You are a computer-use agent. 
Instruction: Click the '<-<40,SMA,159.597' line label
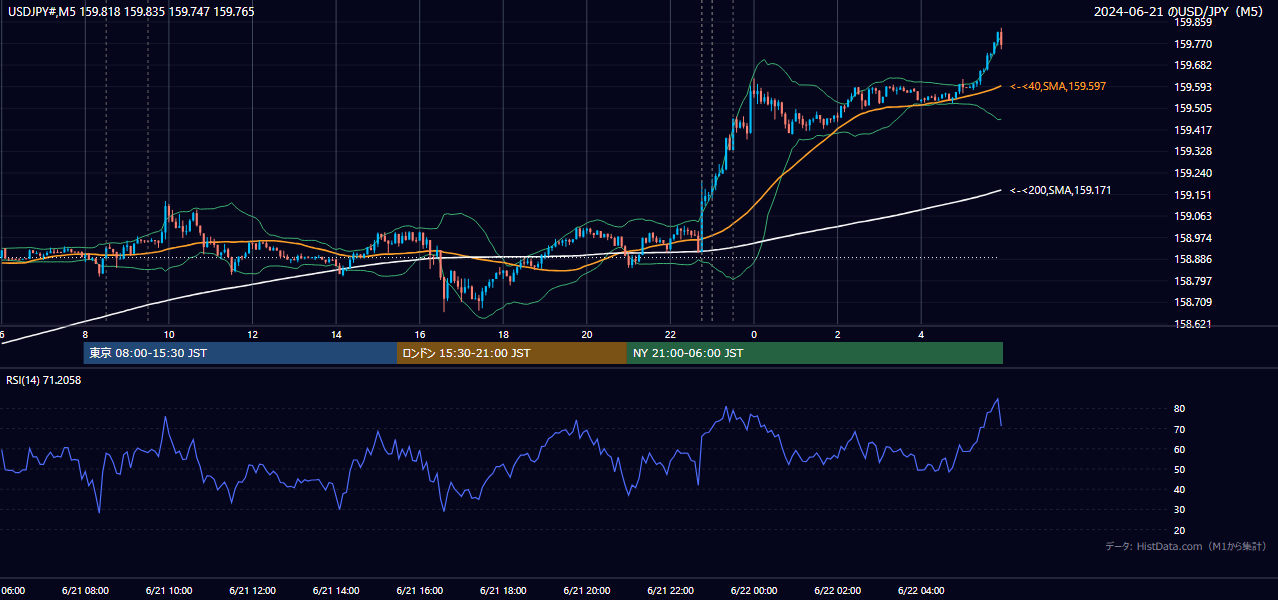pos(1057,87)
